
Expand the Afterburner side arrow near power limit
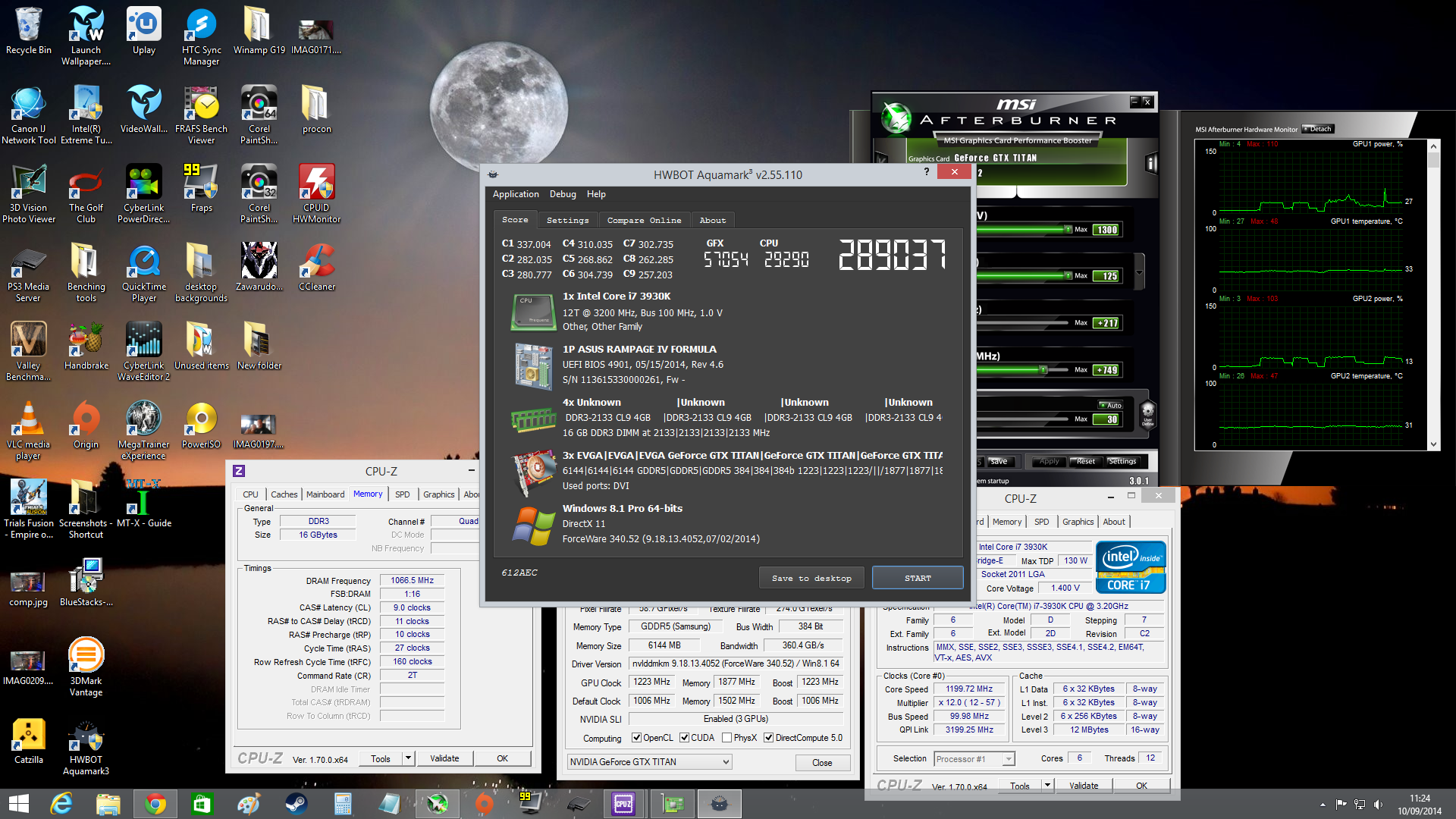click(x=1139, y=272)
